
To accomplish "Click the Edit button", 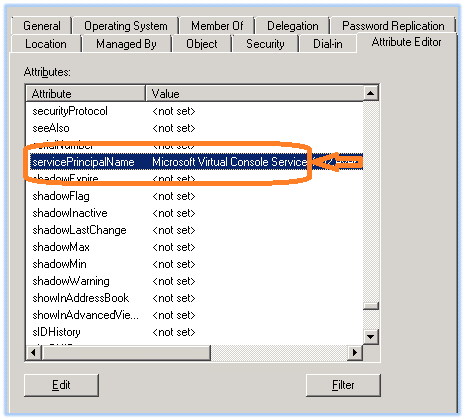I will [x=61, y=385].
